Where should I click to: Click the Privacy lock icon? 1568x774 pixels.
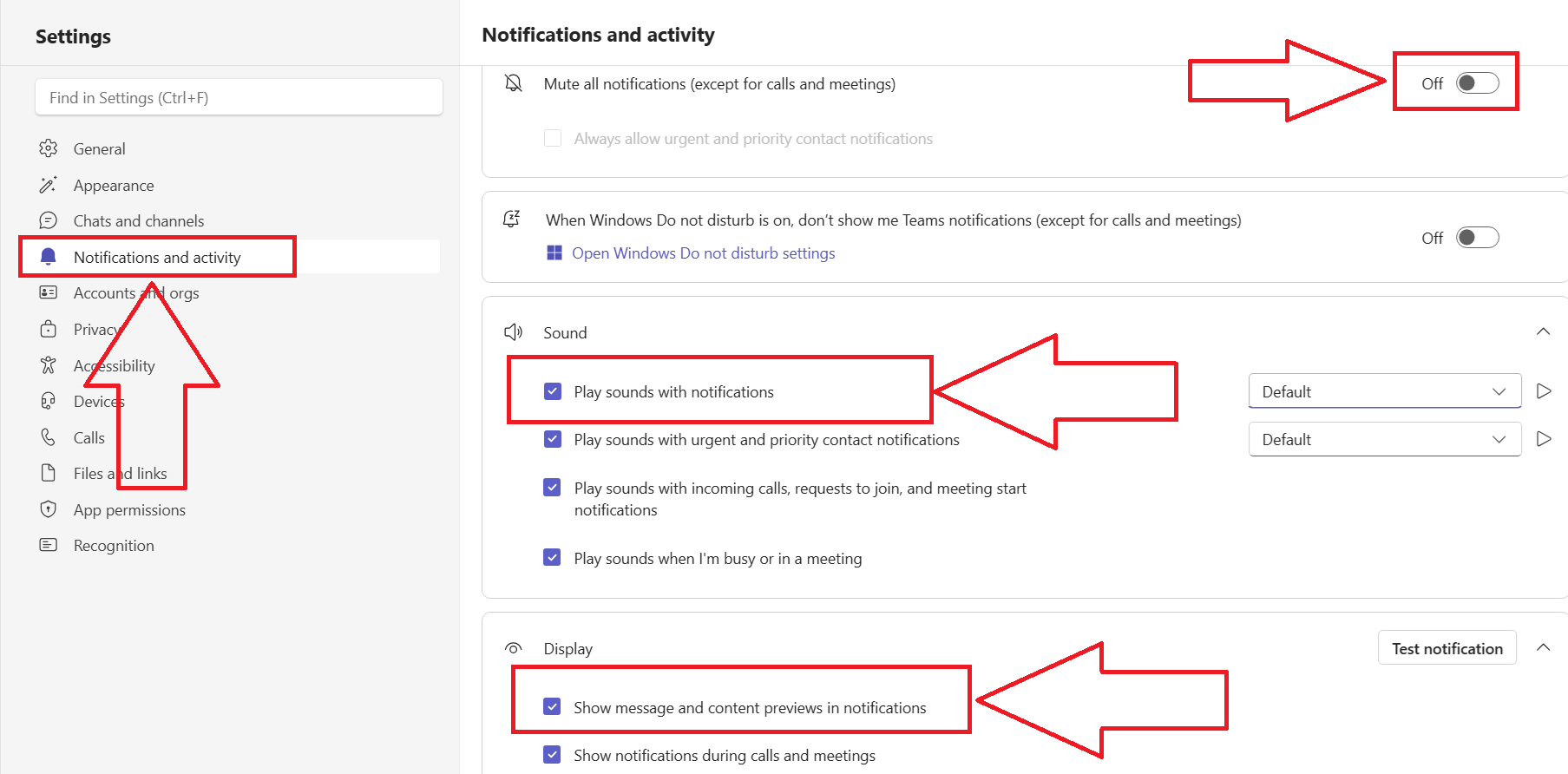point(49,329)
